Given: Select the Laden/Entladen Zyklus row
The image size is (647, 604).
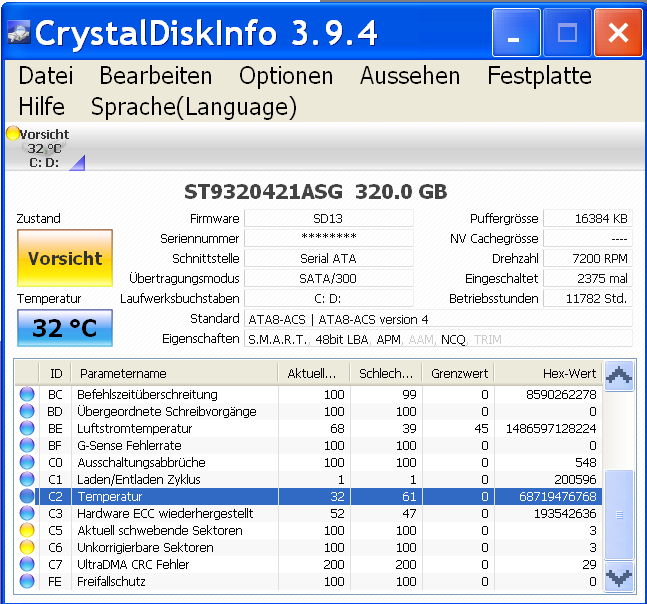Looking at the screenshot, I should [309, 479].
